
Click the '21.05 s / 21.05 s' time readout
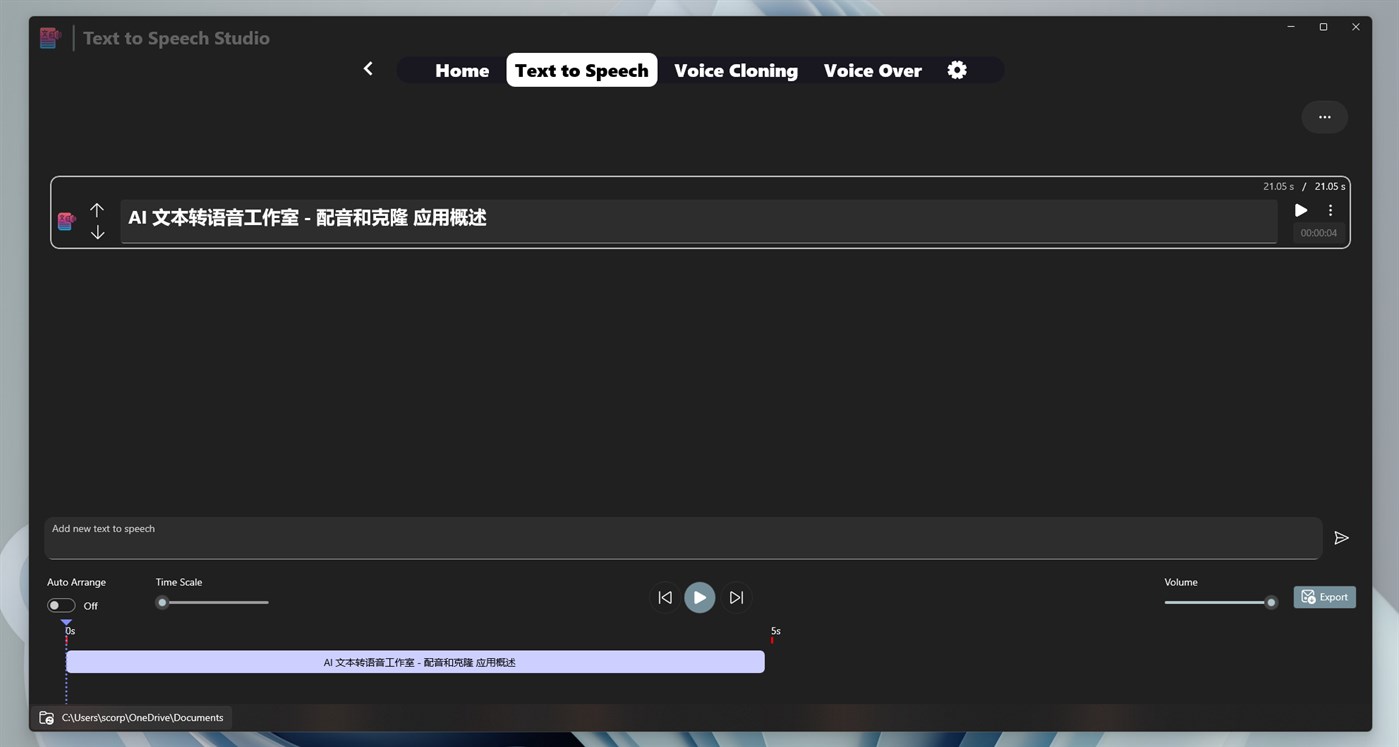pos(1304,186)
